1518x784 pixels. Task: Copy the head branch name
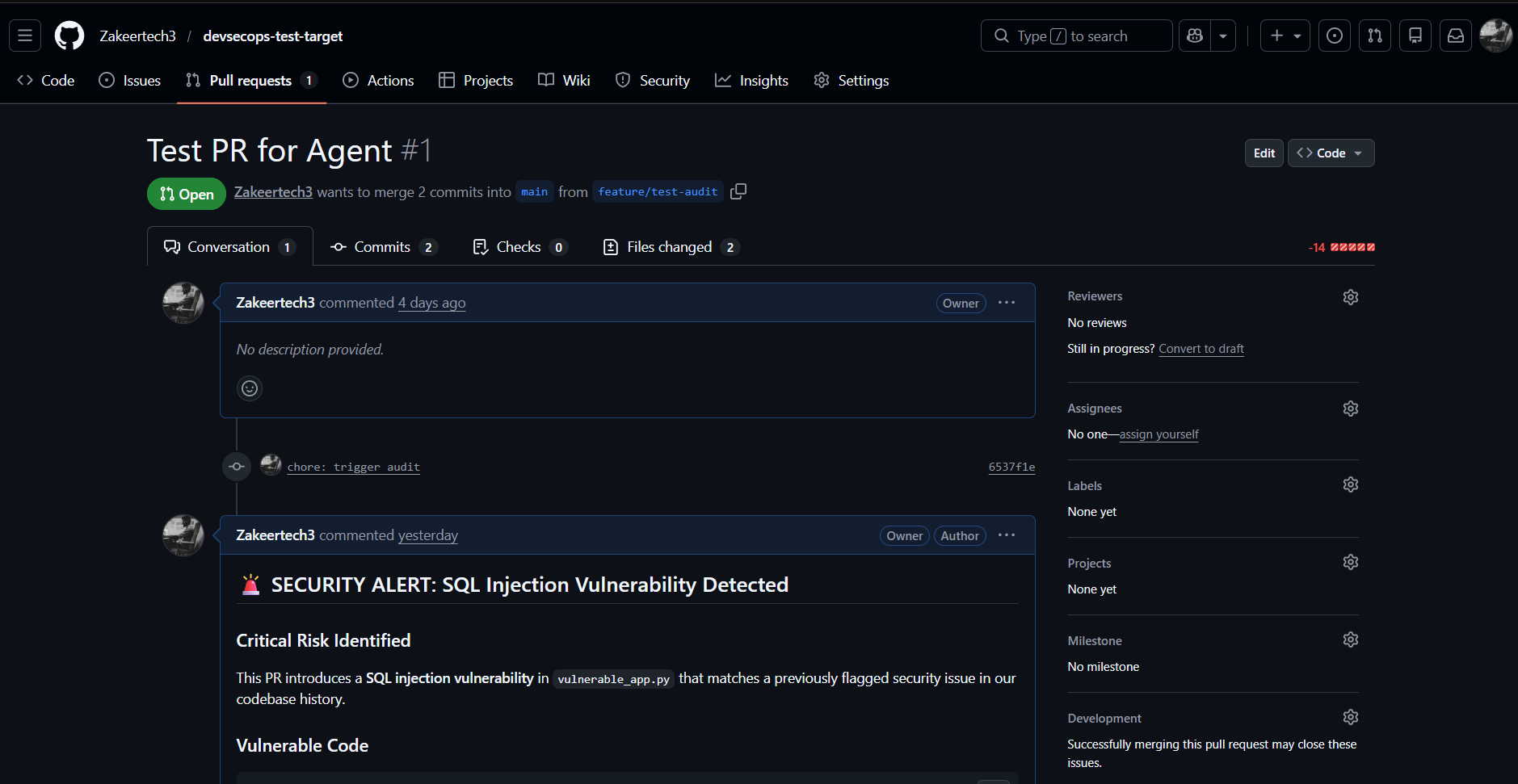pyautogui.click(x=738, y=192)
